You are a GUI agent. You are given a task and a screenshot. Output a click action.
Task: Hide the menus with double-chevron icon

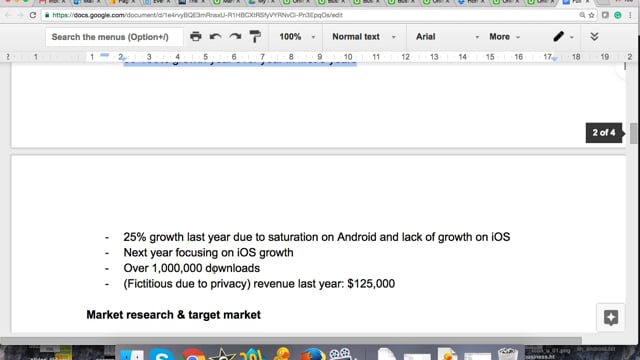click(594, 37)
